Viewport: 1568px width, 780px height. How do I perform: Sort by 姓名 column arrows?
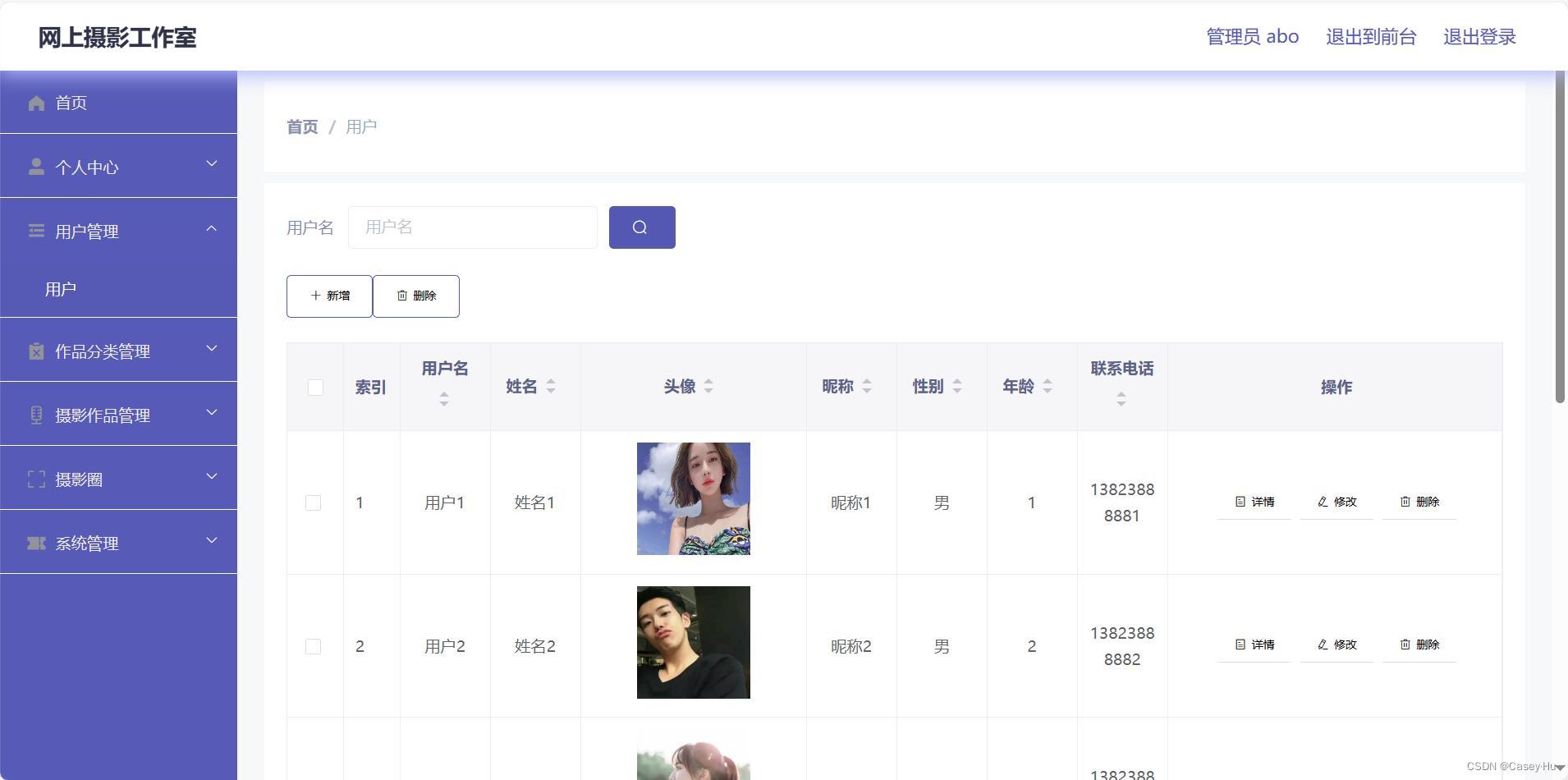pos(551,386)
